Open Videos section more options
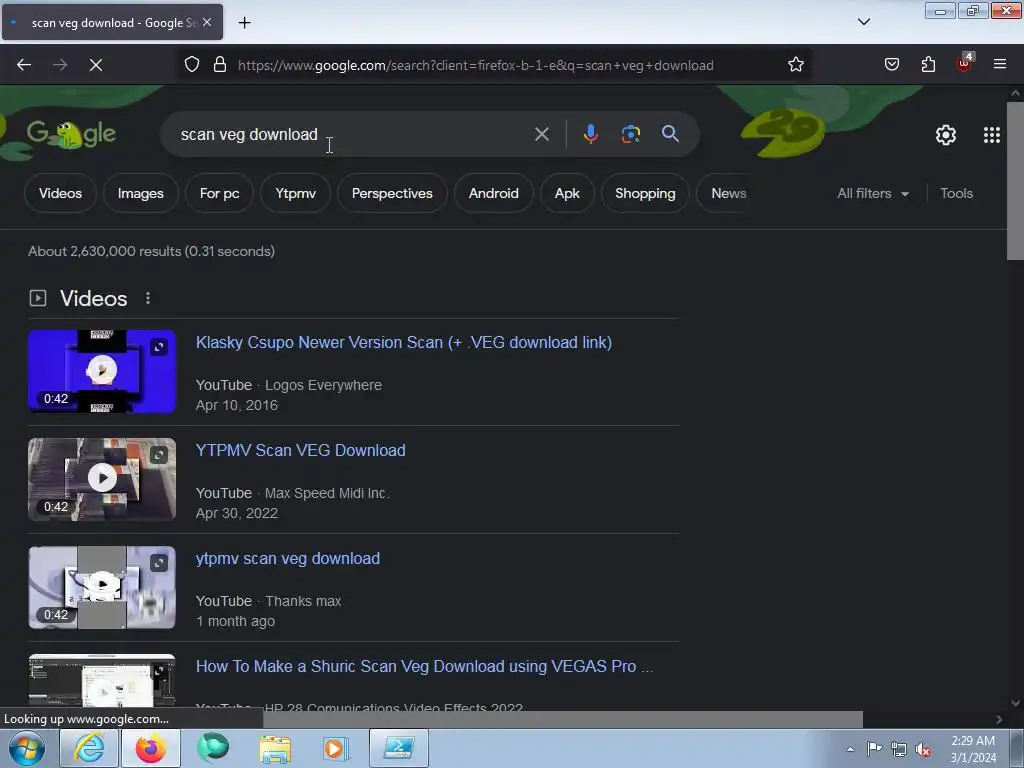Screen dimensions: 1024x768 148,298
